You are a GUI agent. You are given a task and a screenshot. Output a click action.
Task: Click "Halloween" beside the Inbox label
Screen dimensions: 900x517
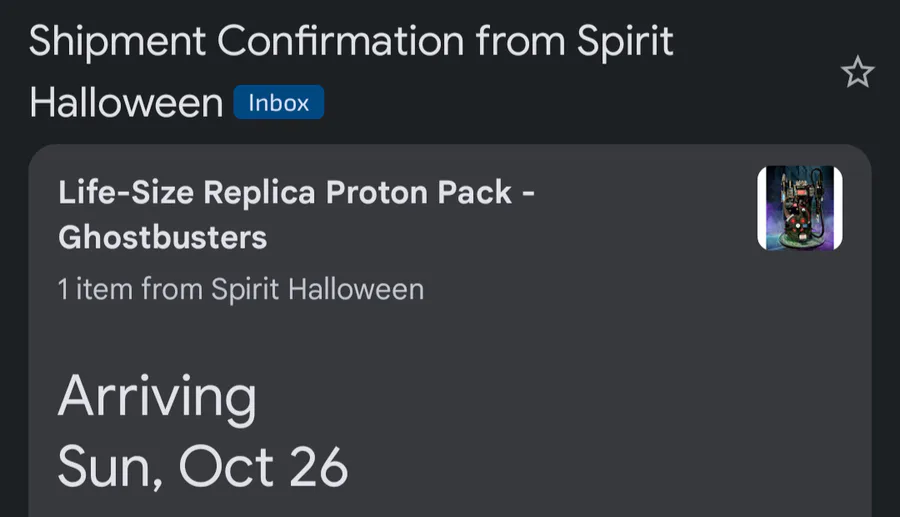tap(126, 102)
